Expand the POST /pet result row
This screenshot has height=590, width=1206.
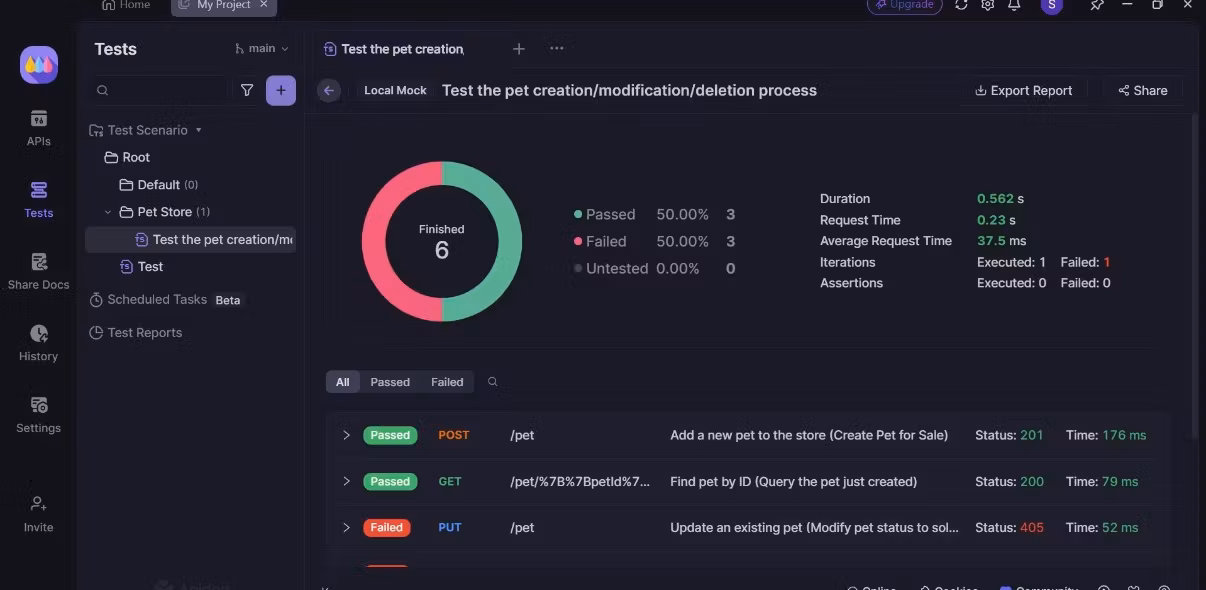click(x=346, y=435)
